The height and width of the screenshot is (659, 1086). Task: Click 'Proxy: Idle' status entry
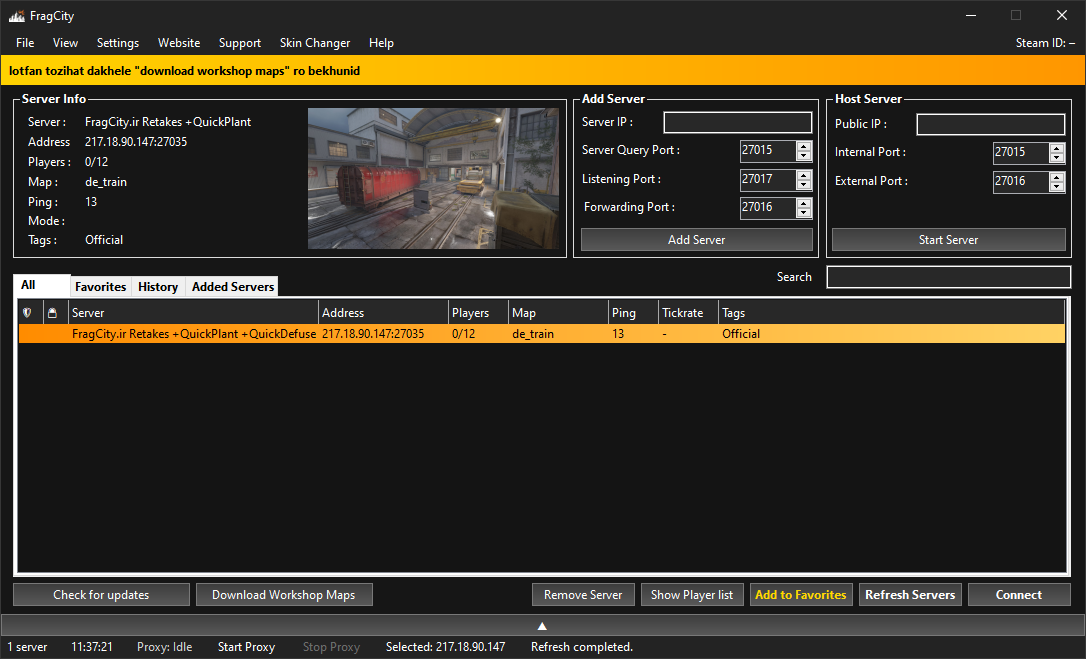click(x=164, y=647)
